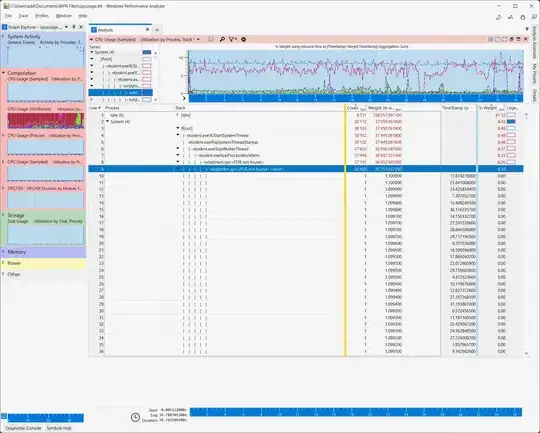Click the graph's time axis ruler

pyautogui.click(x=356, y=98)
